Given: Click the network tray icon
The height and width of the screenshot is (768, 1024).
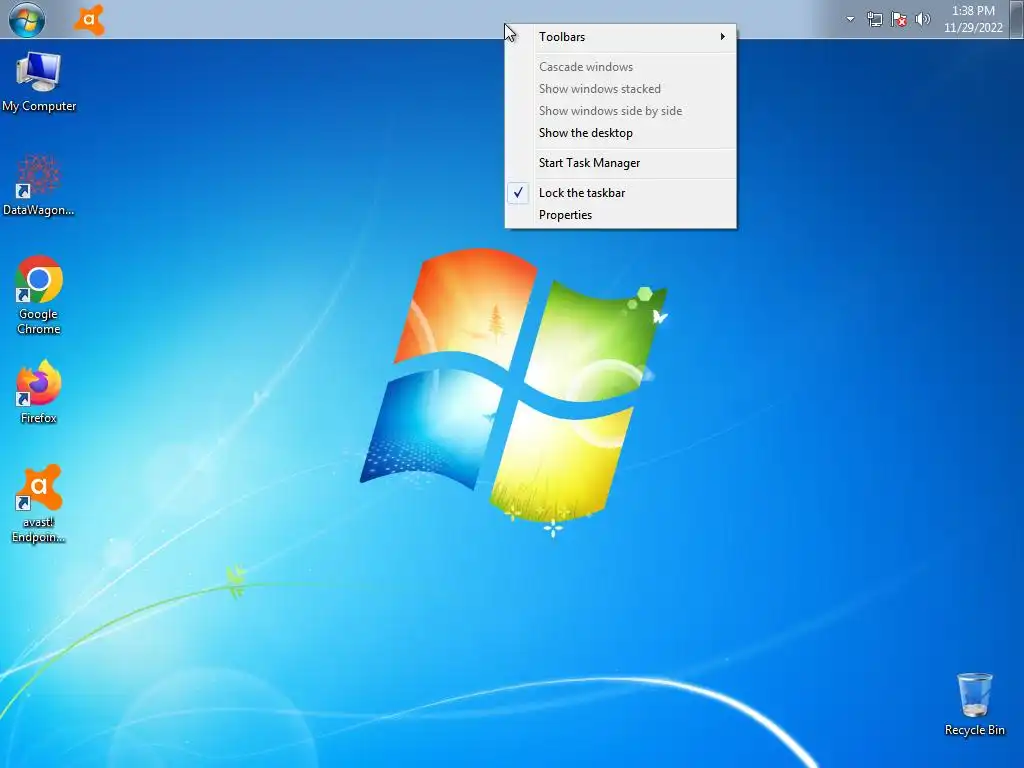Looking at the screenshot, I should (x=874, y=19).
